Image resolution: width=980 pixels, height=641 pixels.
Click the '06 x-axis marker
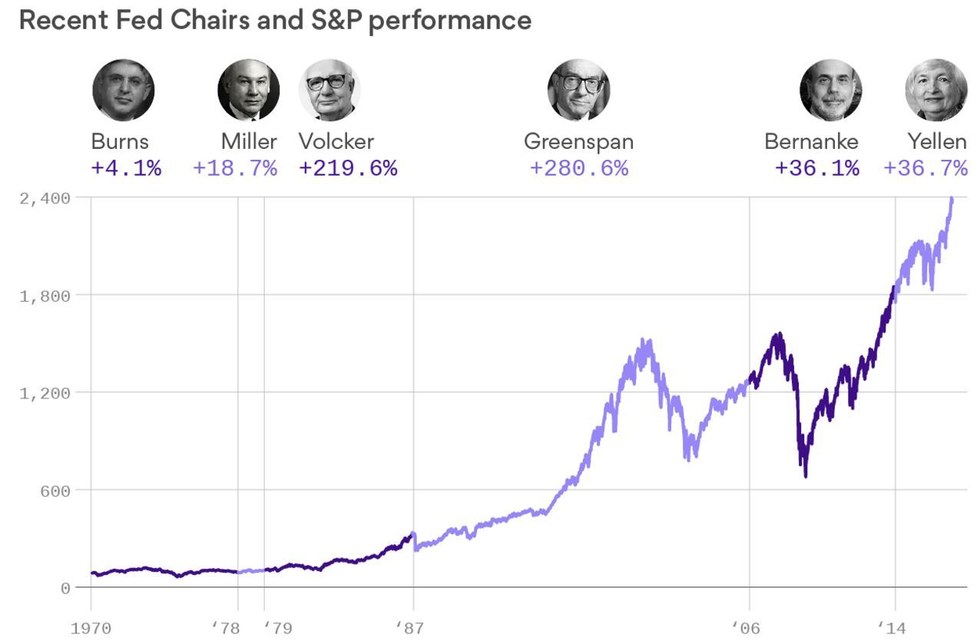click(x=749, y=627)
